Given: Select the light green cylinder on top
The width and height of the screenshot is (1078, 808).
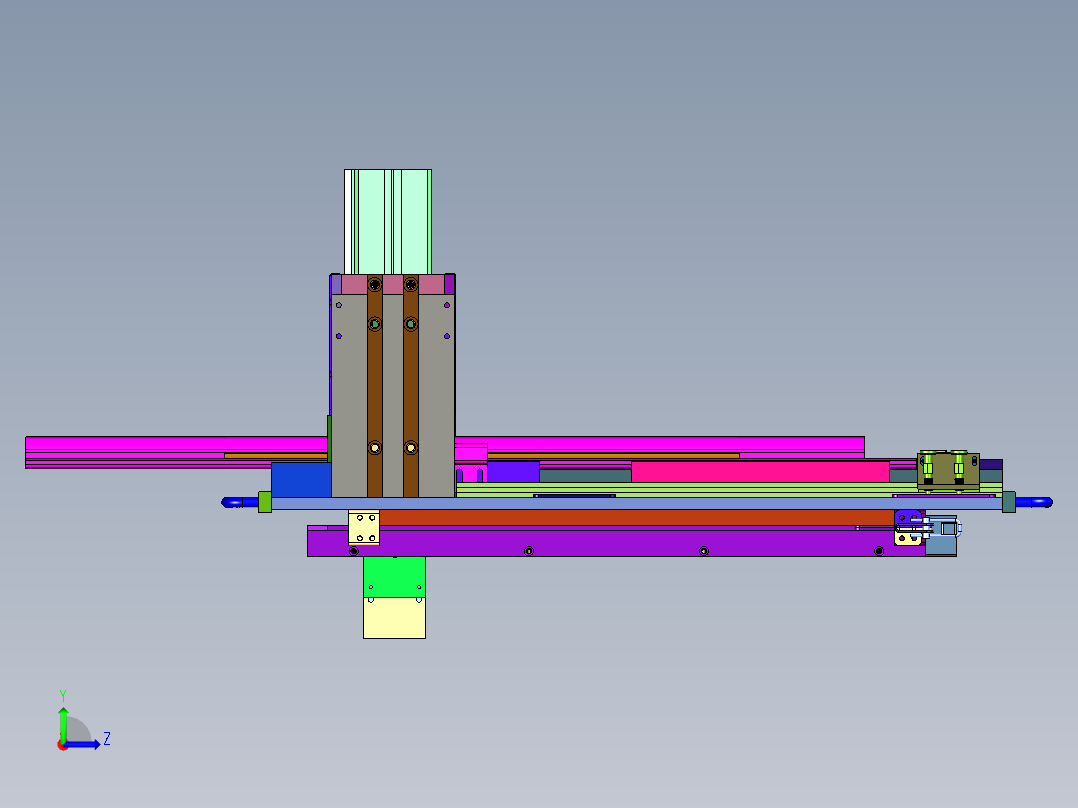Looking at the screenshot, I should pos(388,221).
